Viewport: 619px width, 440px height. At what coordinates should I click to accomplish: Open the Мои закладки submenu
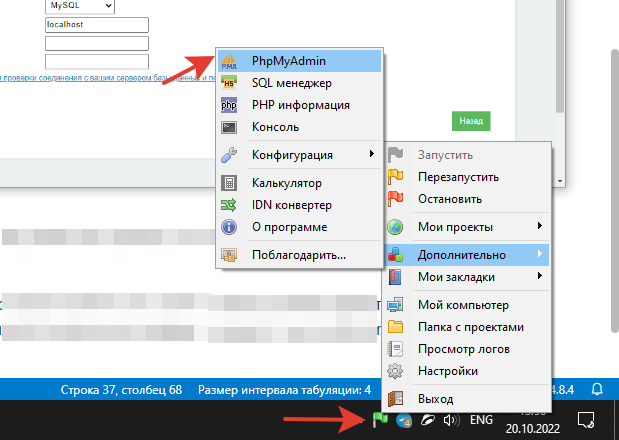(467, 277)
